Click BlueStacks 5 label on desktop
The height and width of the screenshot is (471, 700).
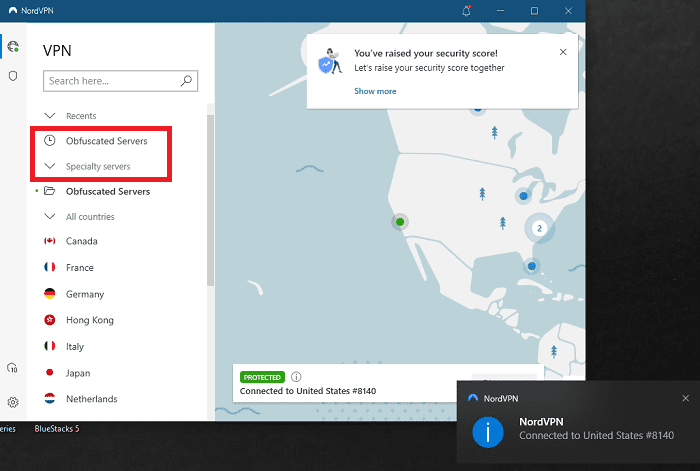pos(57,429)
